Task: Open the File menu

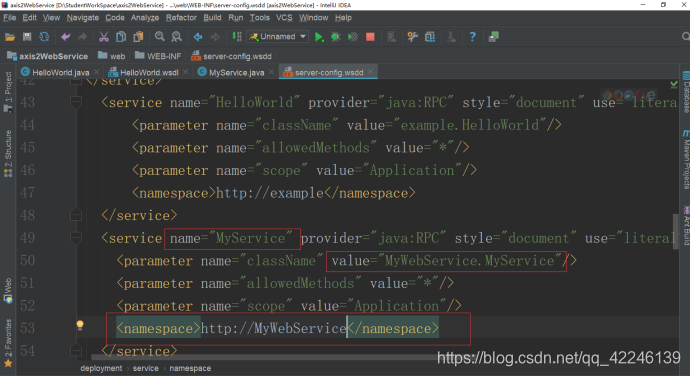Action: (x=9, y=18)
